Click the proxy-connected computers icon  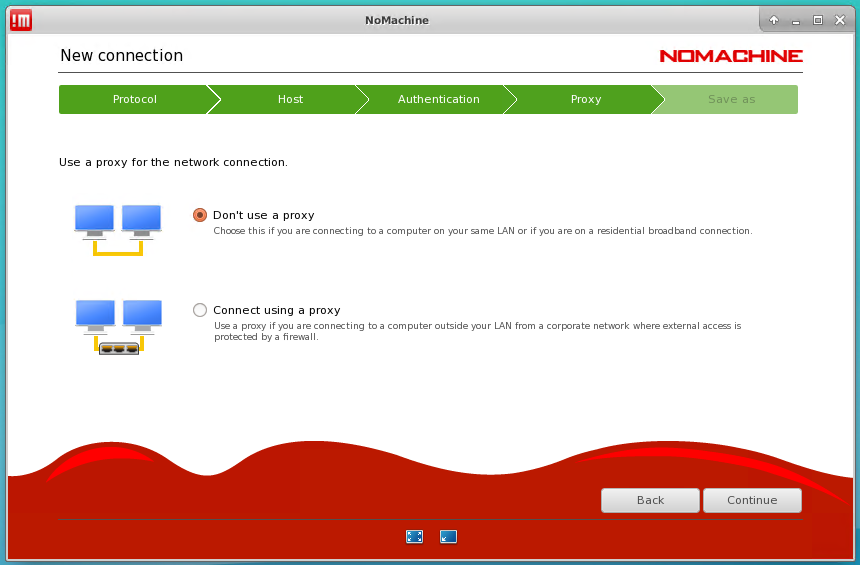(118, 327)
